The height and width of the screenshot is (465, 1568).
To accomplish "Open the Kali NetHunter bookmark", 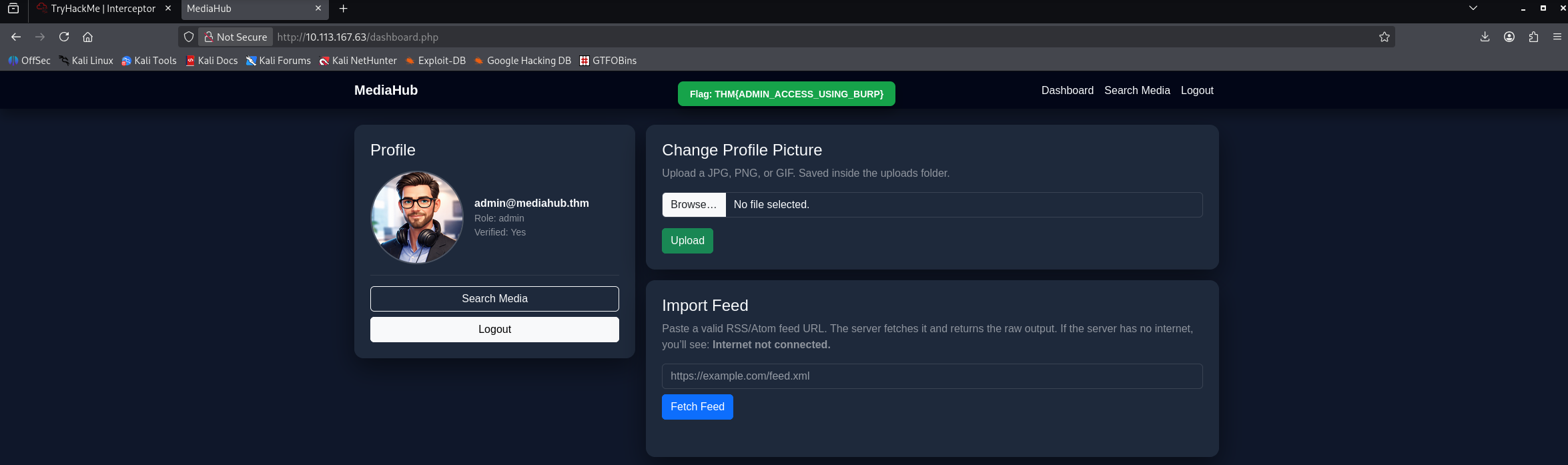I will pos(358,61).
